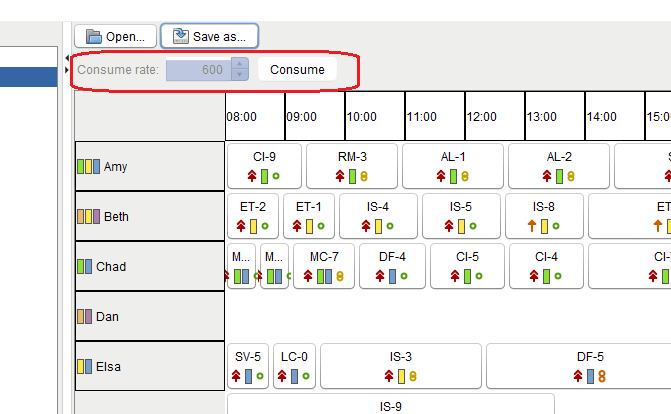The height and width of the screenshot is (414, 671).
Task: Click the Save as disk icon
Action: [x=180, y=36]
